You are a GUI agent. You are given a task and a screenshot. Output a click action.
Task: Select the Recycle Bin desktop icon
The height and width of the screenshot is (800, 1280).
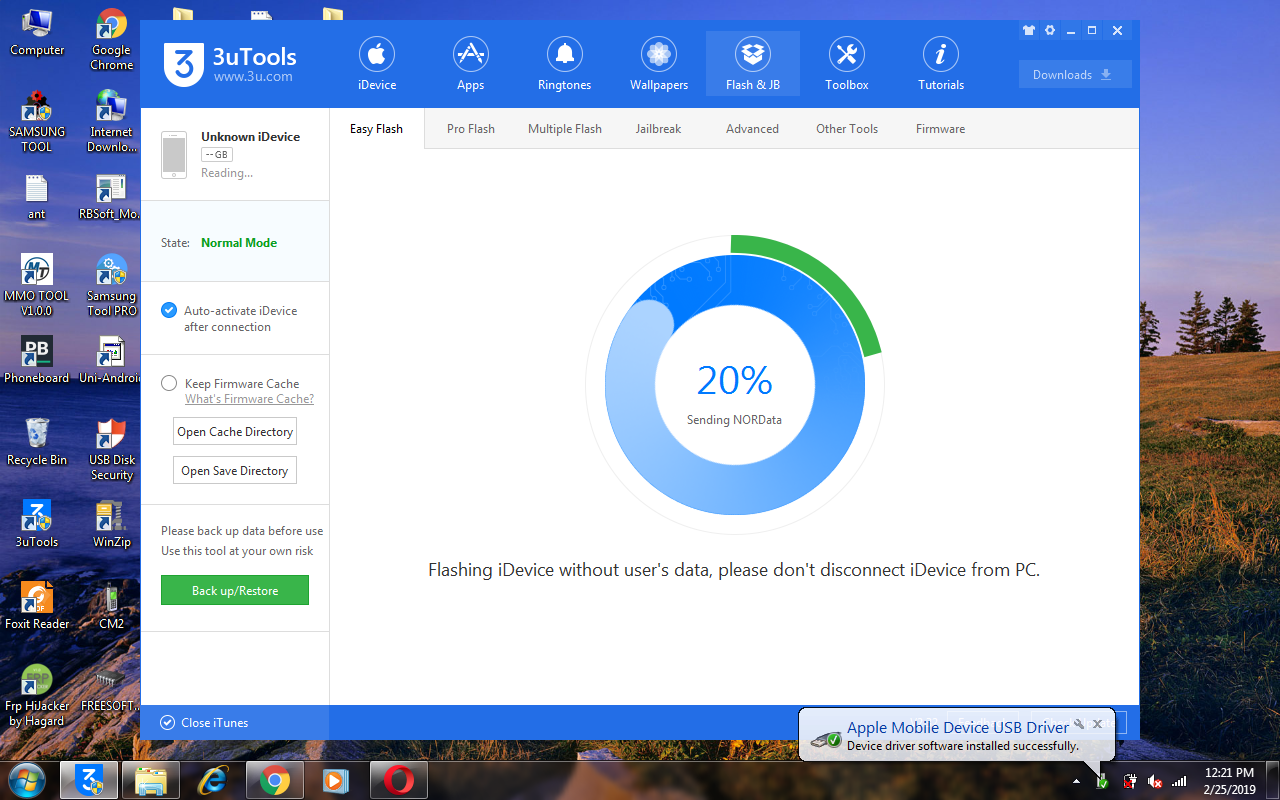pyautogui.click(x=37, y=442)
